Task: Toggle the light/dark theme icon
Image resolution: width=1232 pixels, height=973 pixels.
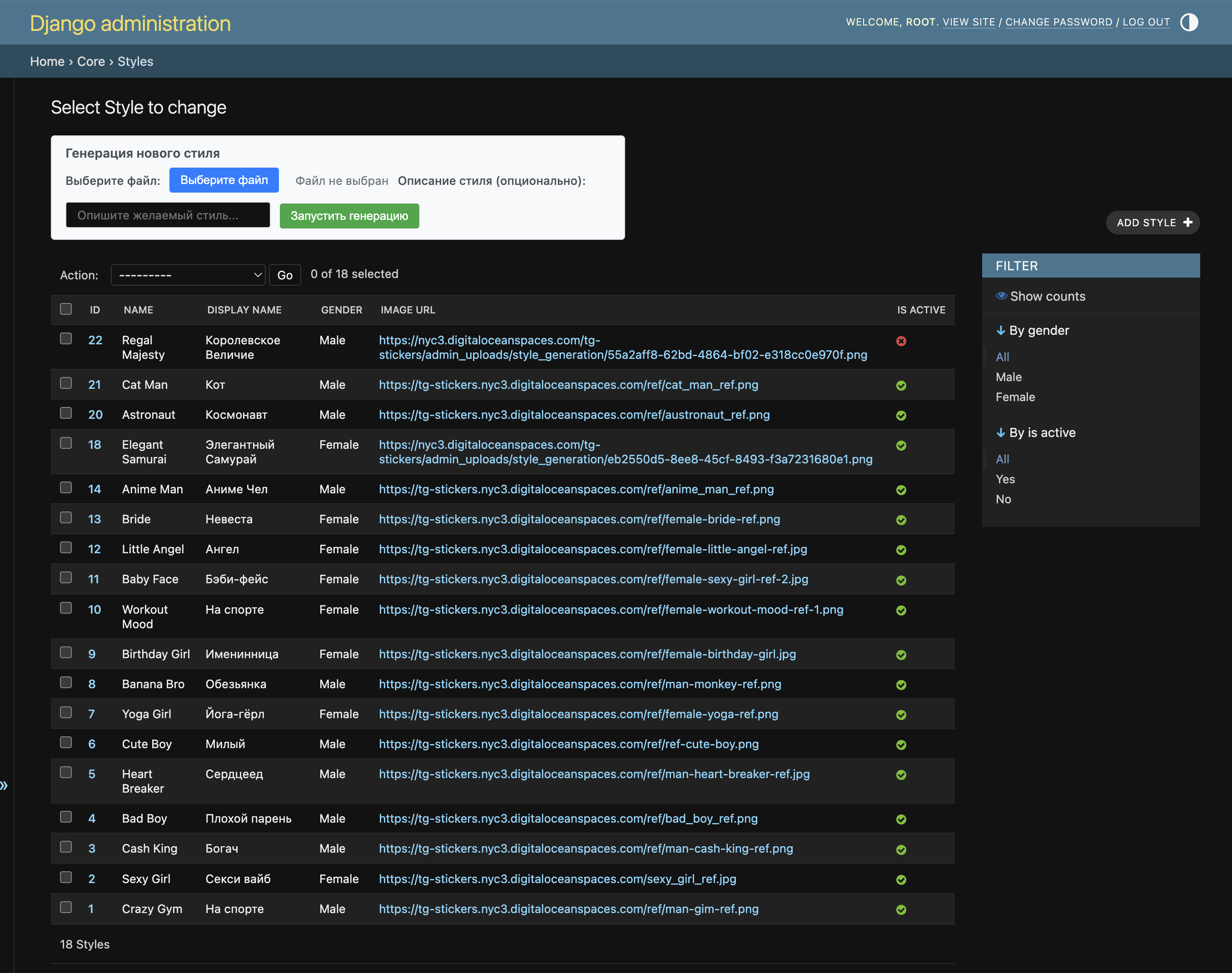Action: tap(1189, 22)
